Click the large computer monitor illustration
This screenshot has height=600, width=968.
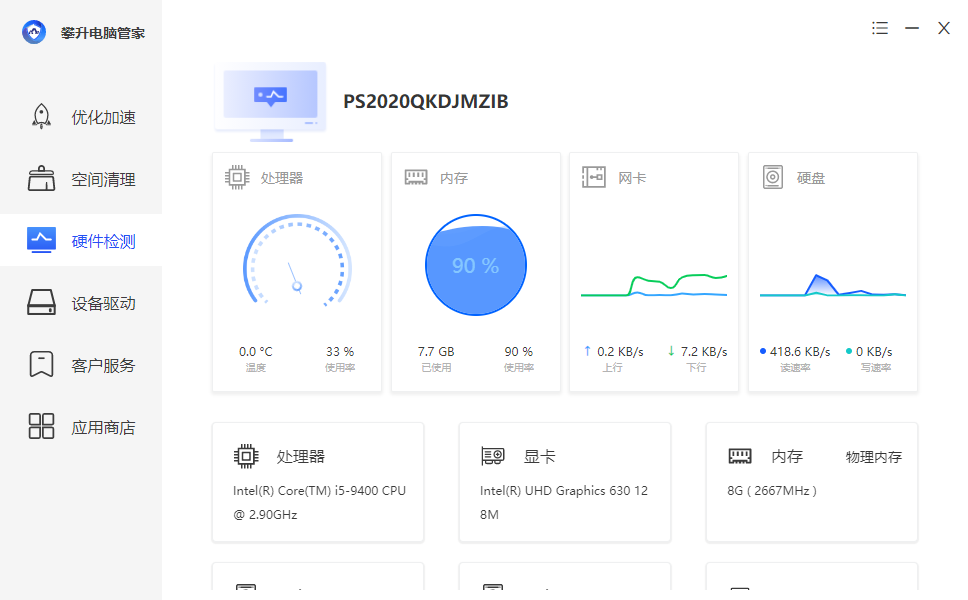[270, 102]
